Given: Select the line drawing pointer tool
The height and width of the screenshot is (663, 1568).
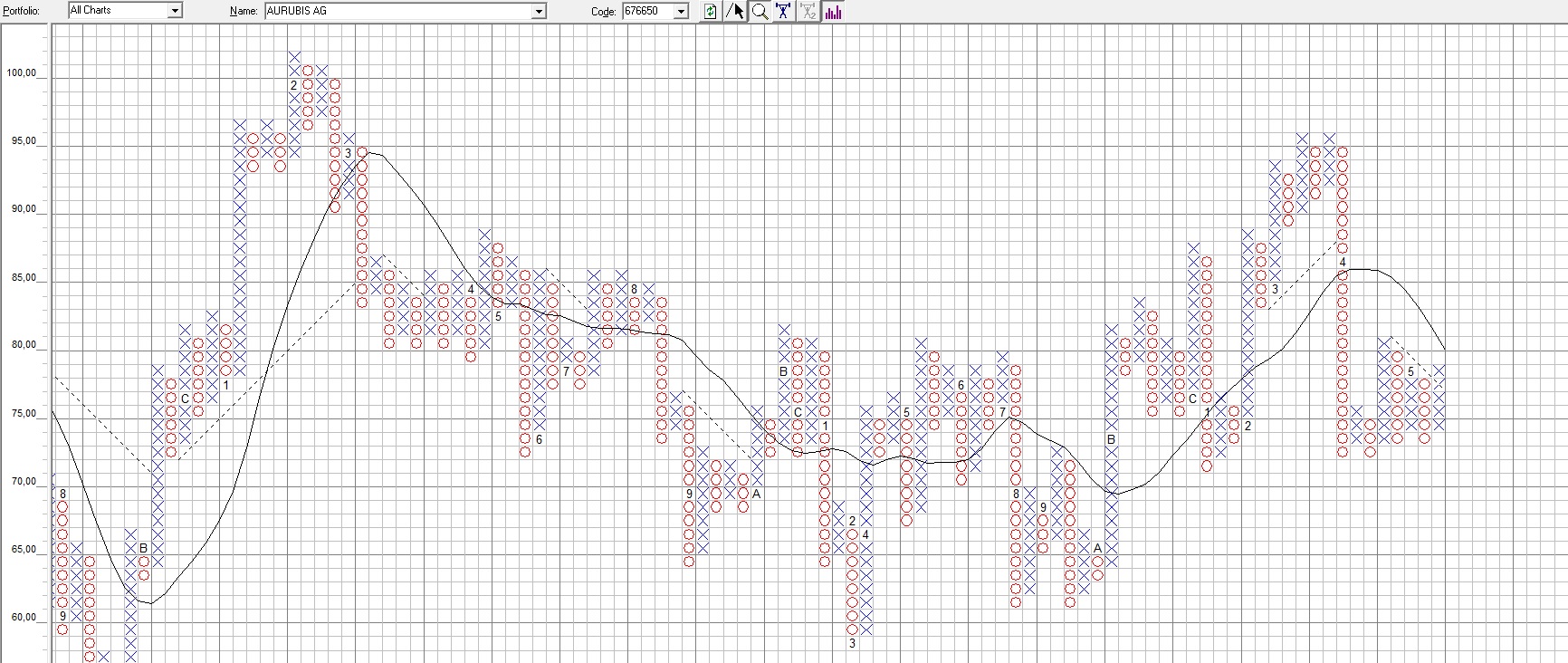Looking at the screenshot, I should 735,11.
